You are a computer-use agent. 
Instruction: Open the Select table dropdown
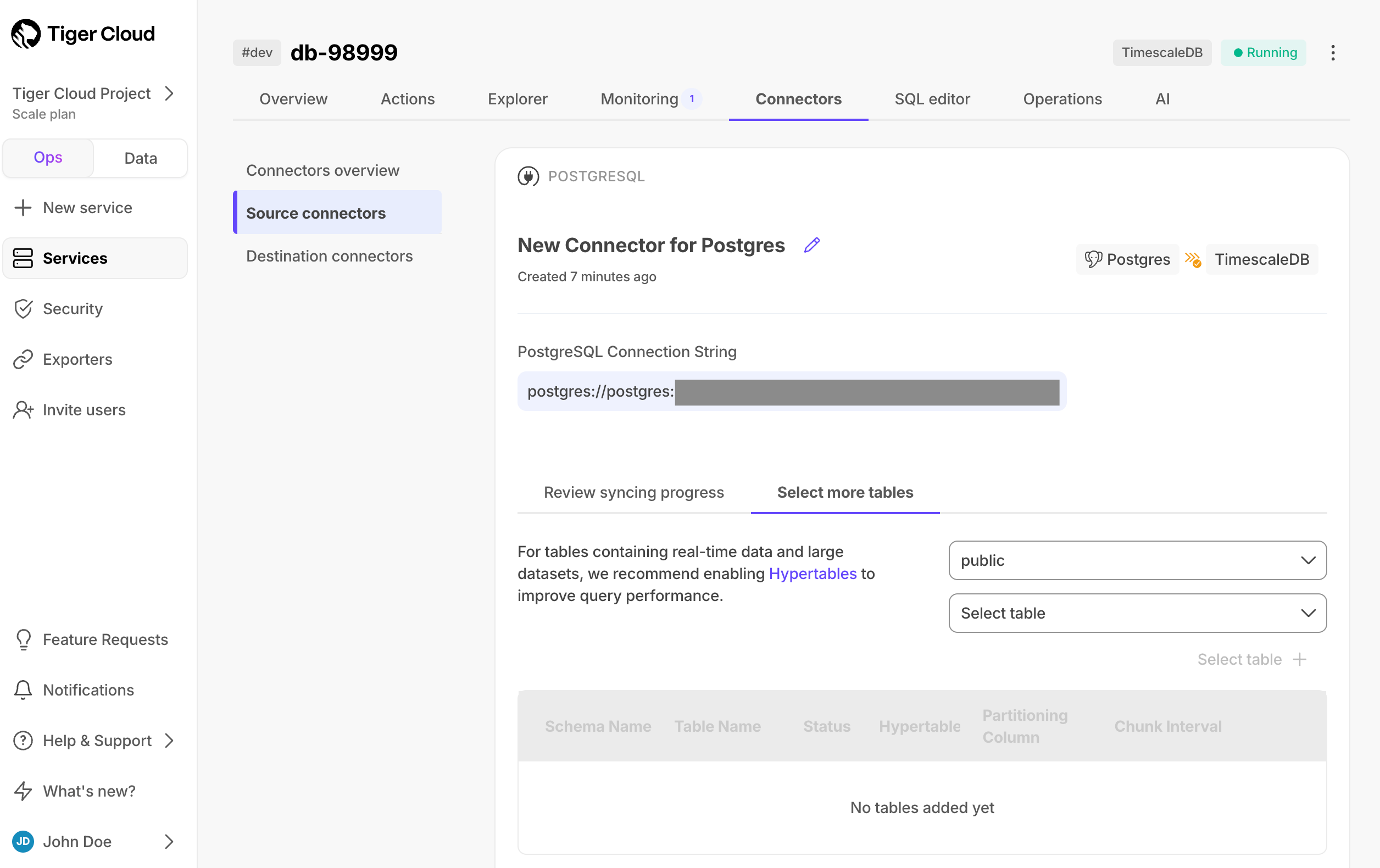click(x=1137, y=613)
